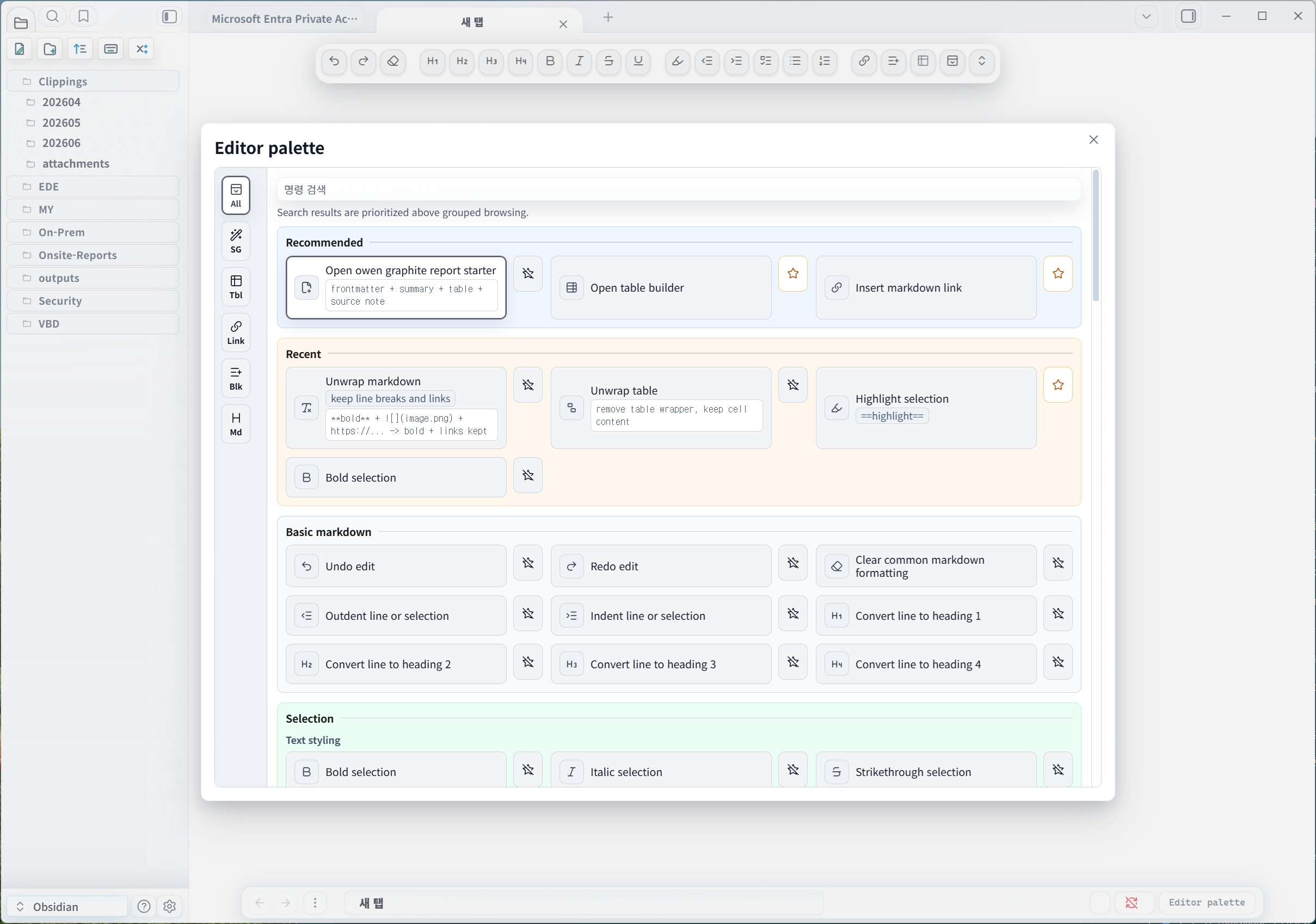Screen dimensions: 1316x924
Task: Click the checklist icon in the top toolbar
Action: pyautogui.click(x=766, y=61)
